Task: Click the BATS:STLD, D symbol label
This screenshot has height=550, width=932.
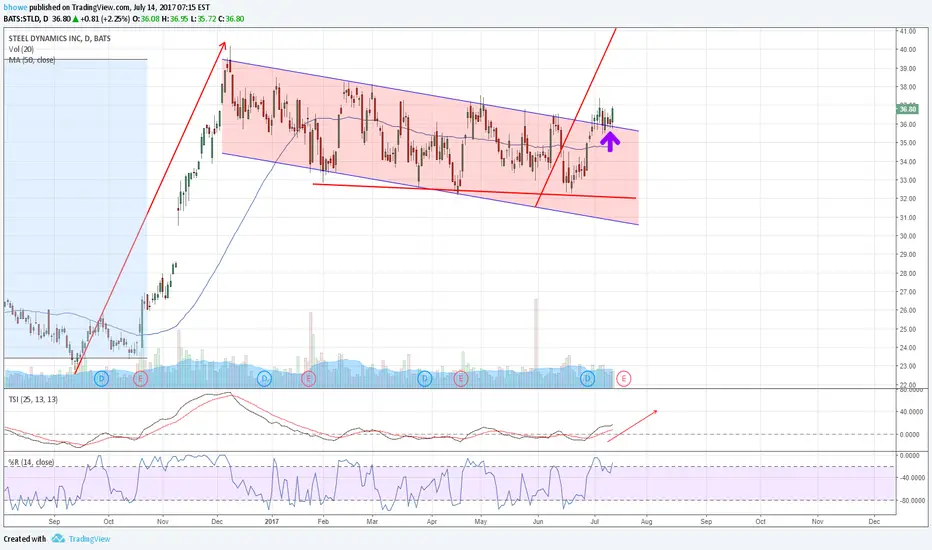Action: (x=26, y=19)
